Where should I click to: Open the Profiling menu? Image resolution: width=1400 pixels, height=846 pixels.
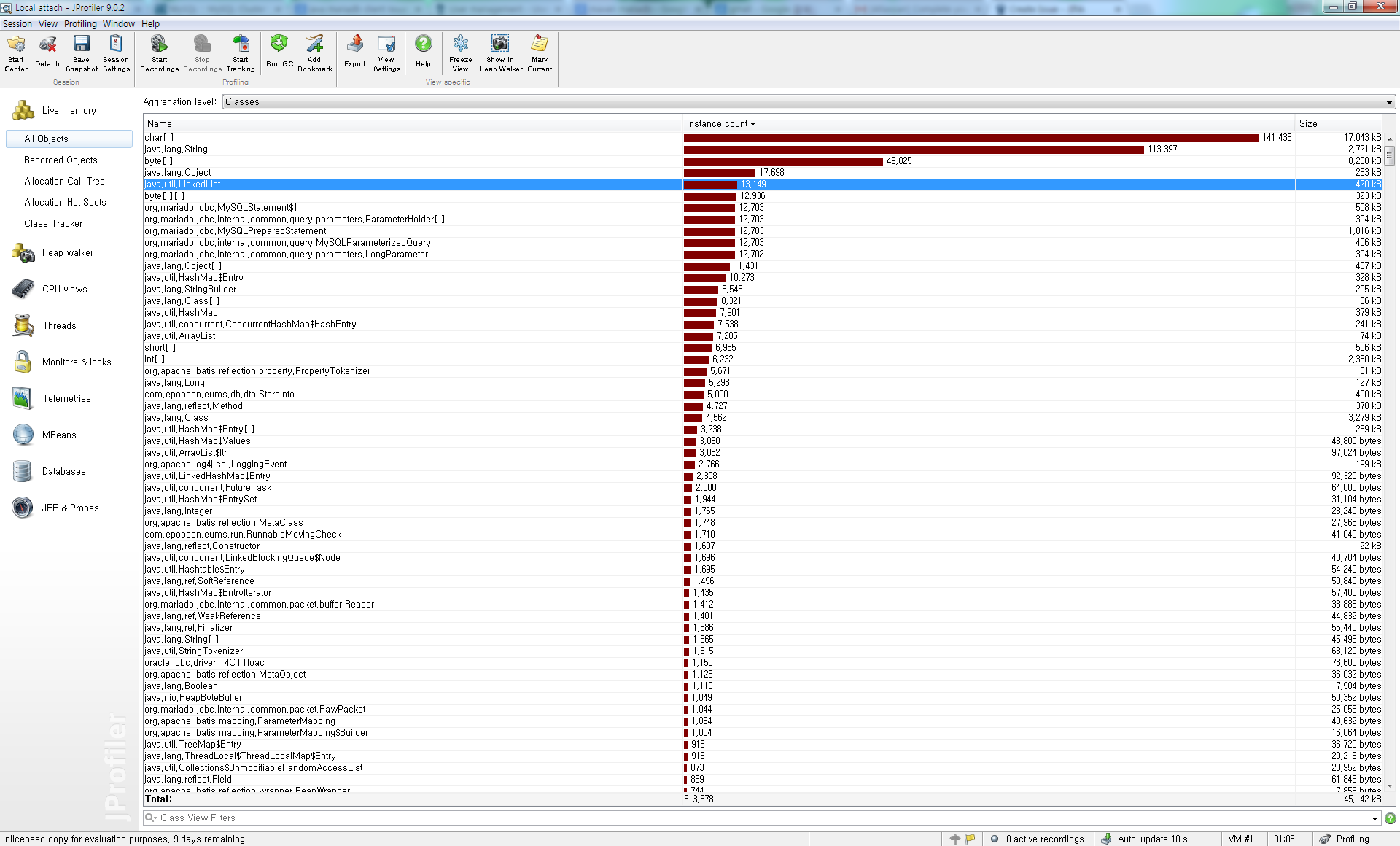pos(80,24)
